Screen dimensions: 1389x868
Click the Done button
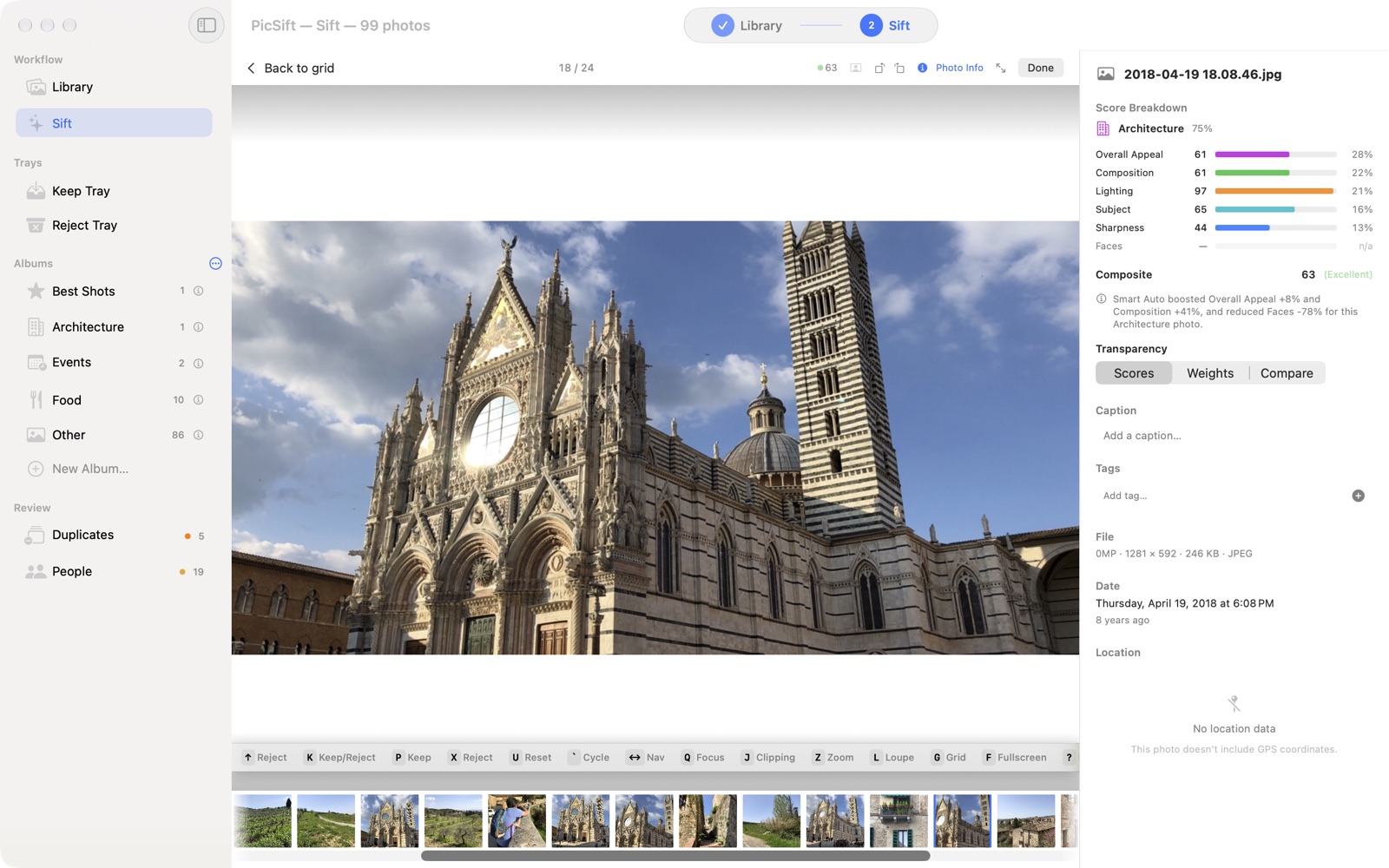1040,68
